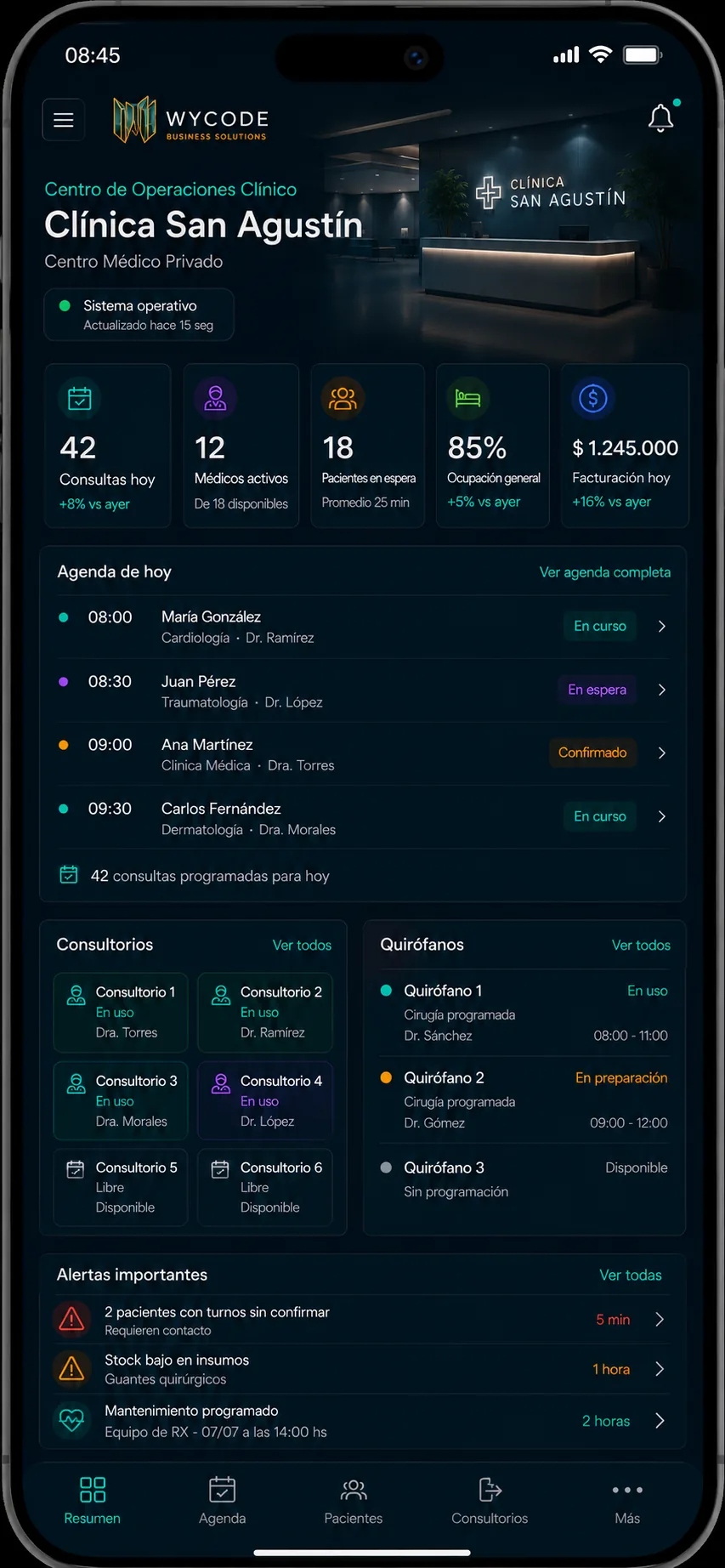This screenshot has height=1568, width=725.
Task: Tap the heart monitor maintenance icon
Action: (72, 1419)
